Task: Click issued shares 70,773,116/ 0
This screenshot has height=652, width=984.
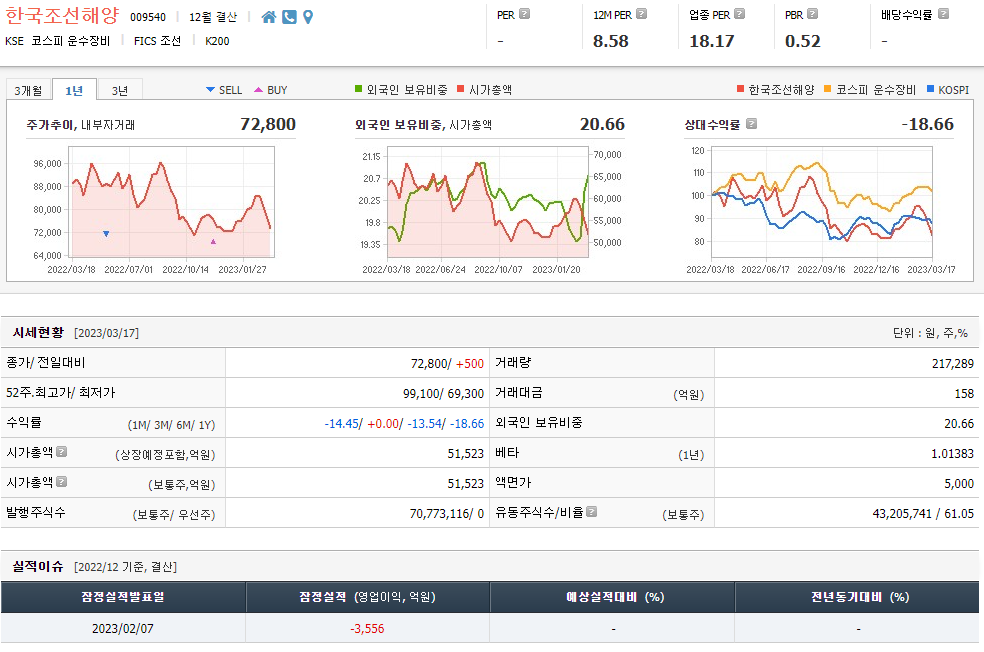Action: point(447,513)
